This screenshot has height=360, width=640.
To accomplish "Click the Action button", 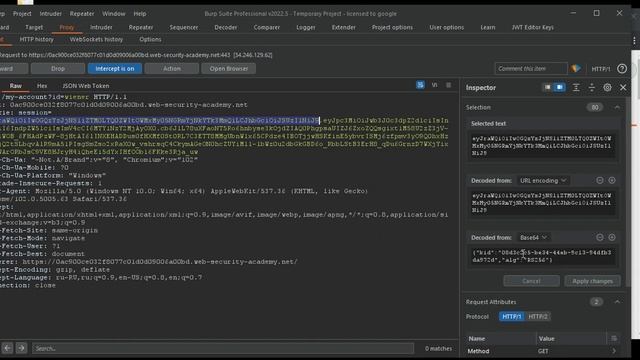I will click(172, 69).
